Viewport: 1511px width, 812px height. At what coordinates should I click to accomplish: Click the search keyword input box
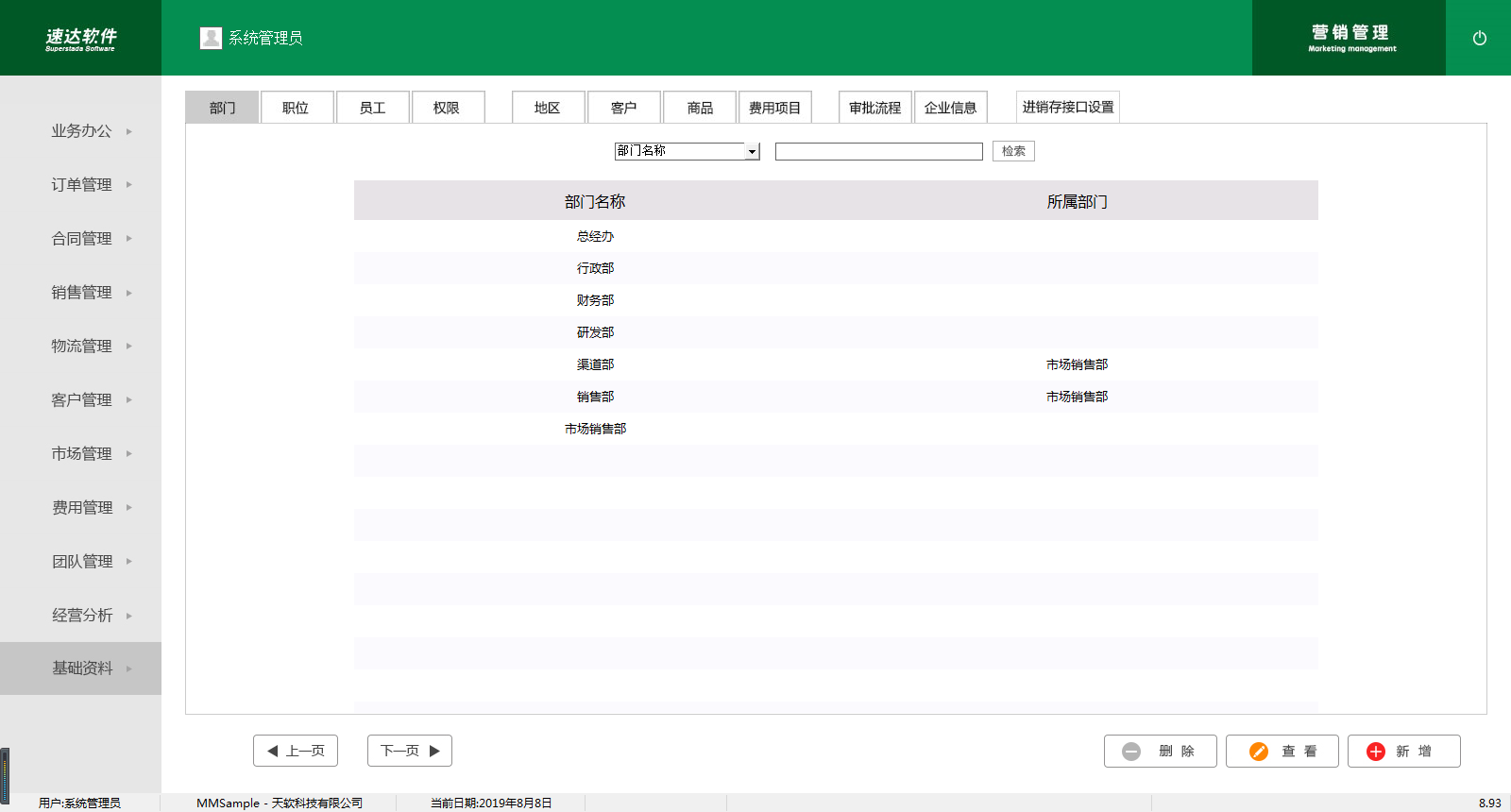click(x=879, y=151)
